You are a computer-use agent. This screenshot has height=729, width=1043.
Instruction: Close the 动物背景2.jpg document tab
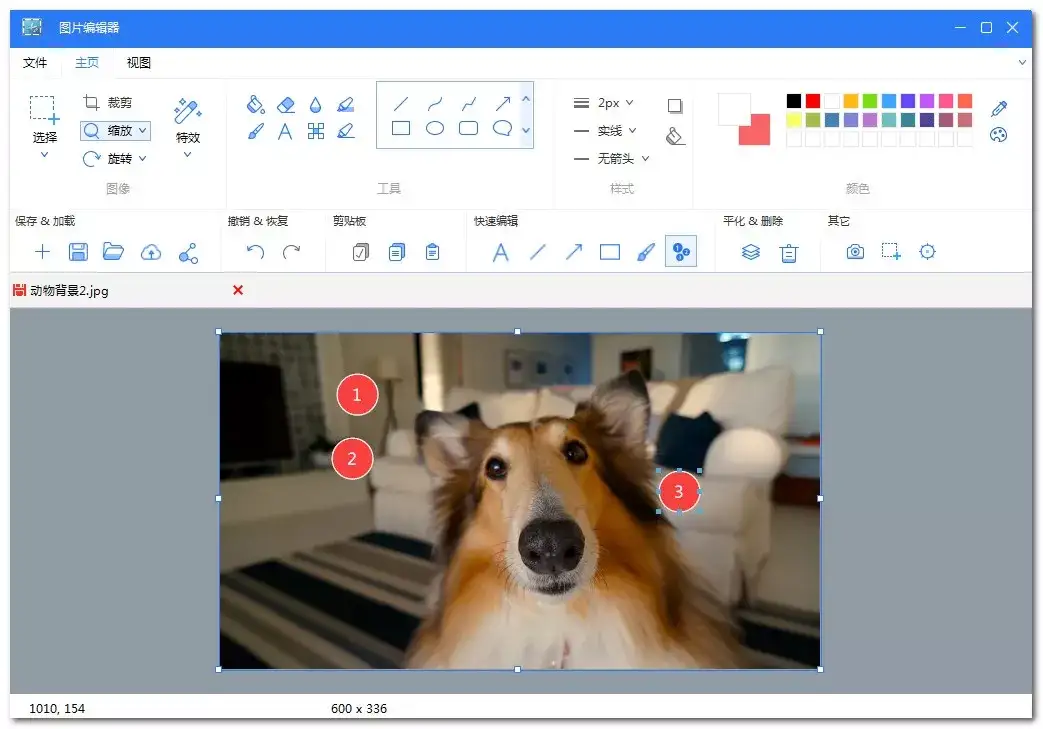click(238, 290)
